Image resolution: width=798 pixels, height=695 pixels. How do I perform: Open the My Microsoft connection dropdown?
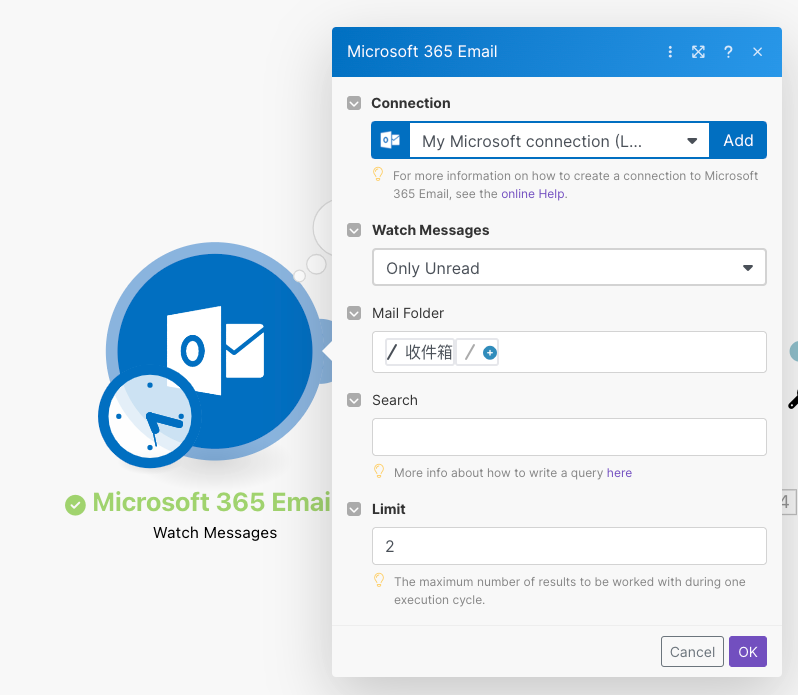point(559,140)
